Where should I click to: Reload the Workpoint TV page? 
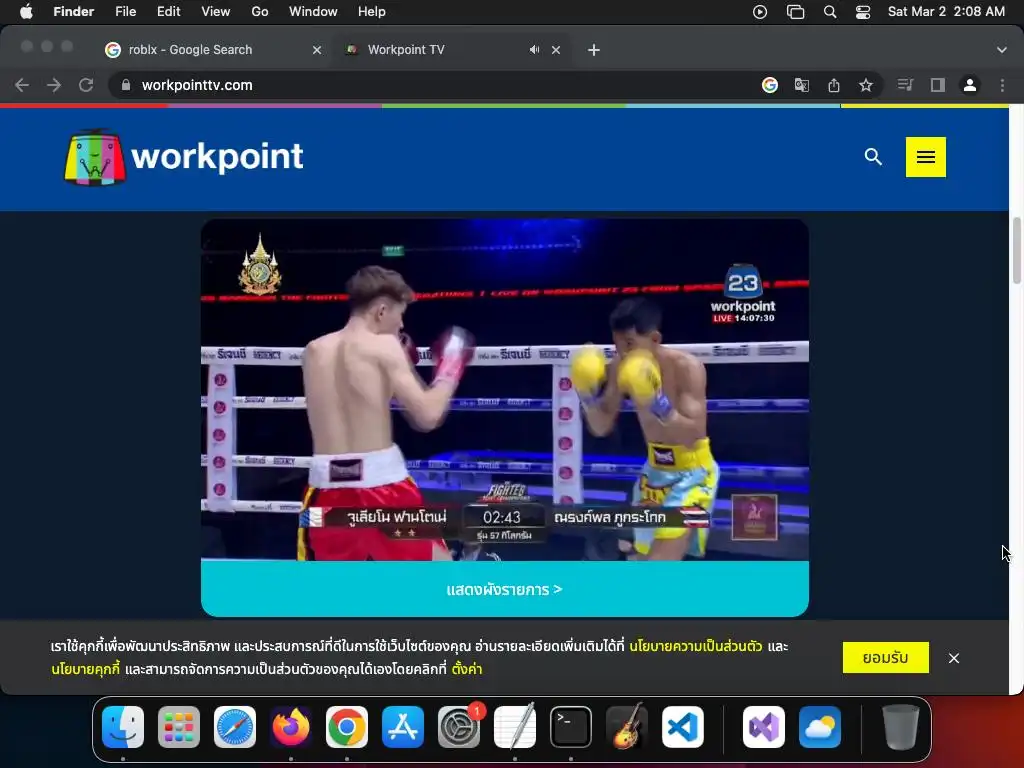click(x=86, y=85)
